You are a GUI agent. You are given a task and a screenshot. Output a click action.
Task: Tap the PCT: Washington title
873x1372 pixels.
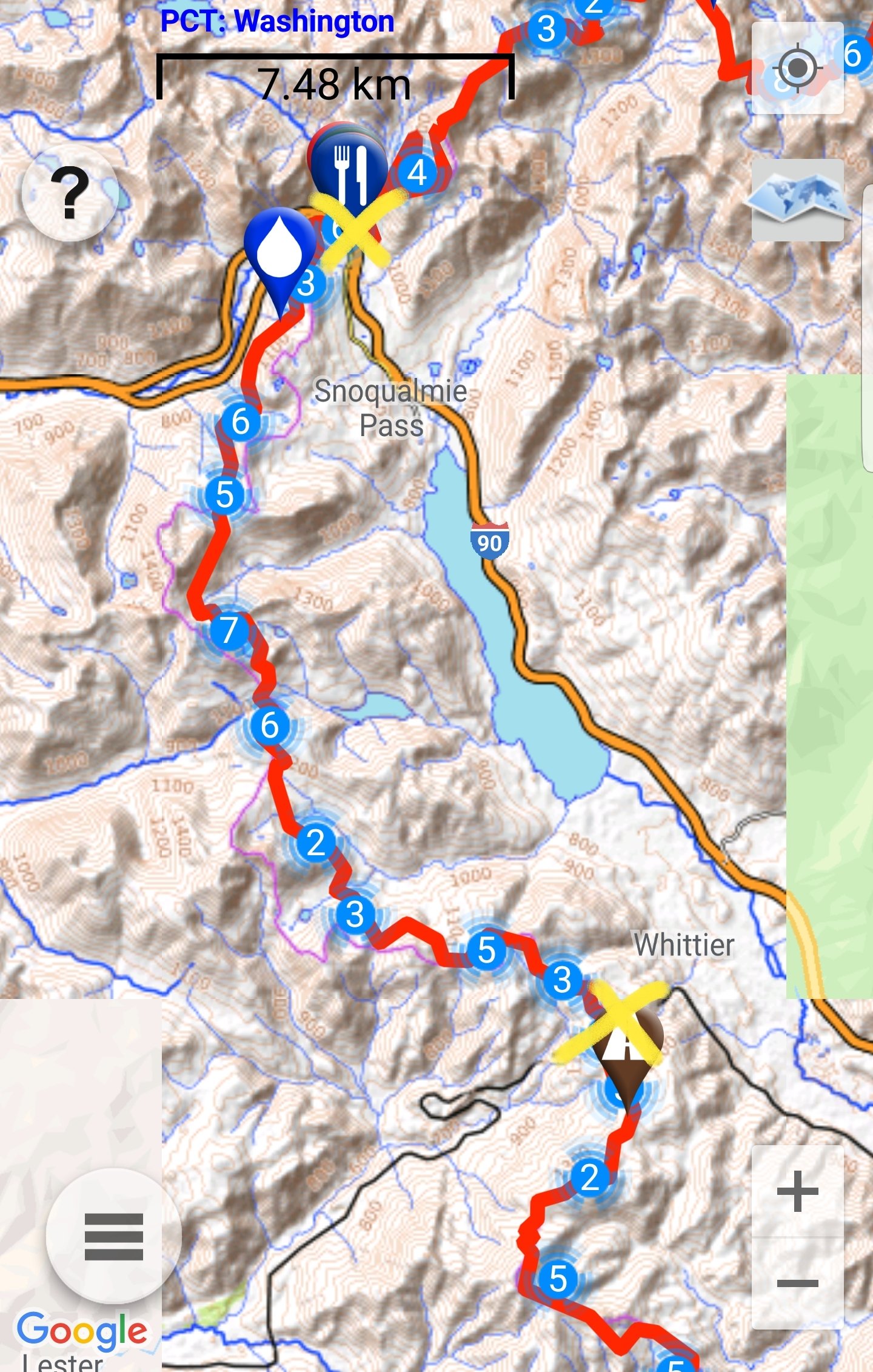(x=278, y=21)
